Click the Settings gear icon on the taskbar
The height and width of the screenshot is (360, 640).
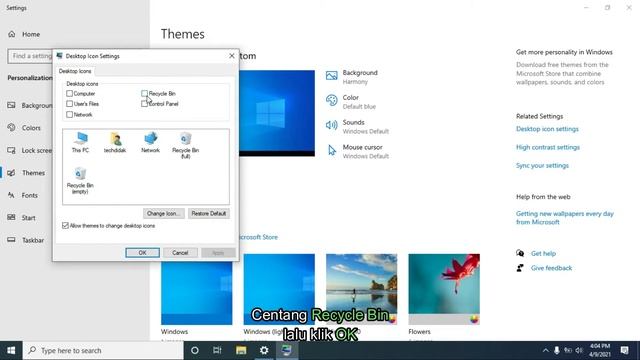click(x=264, y=350)
